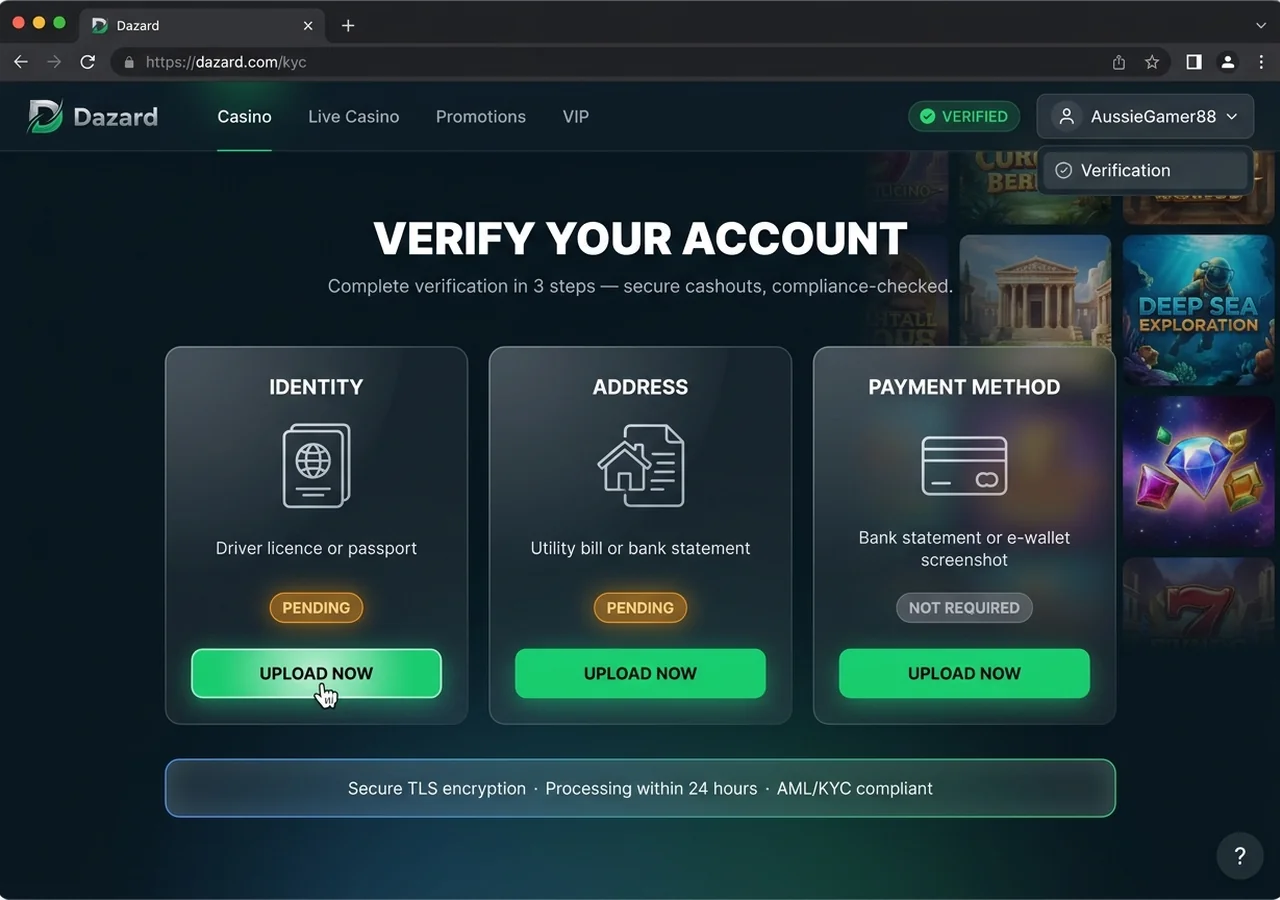Open the help question mark button
Screen dimensions: 1280x900
[x=1240, y=856]
